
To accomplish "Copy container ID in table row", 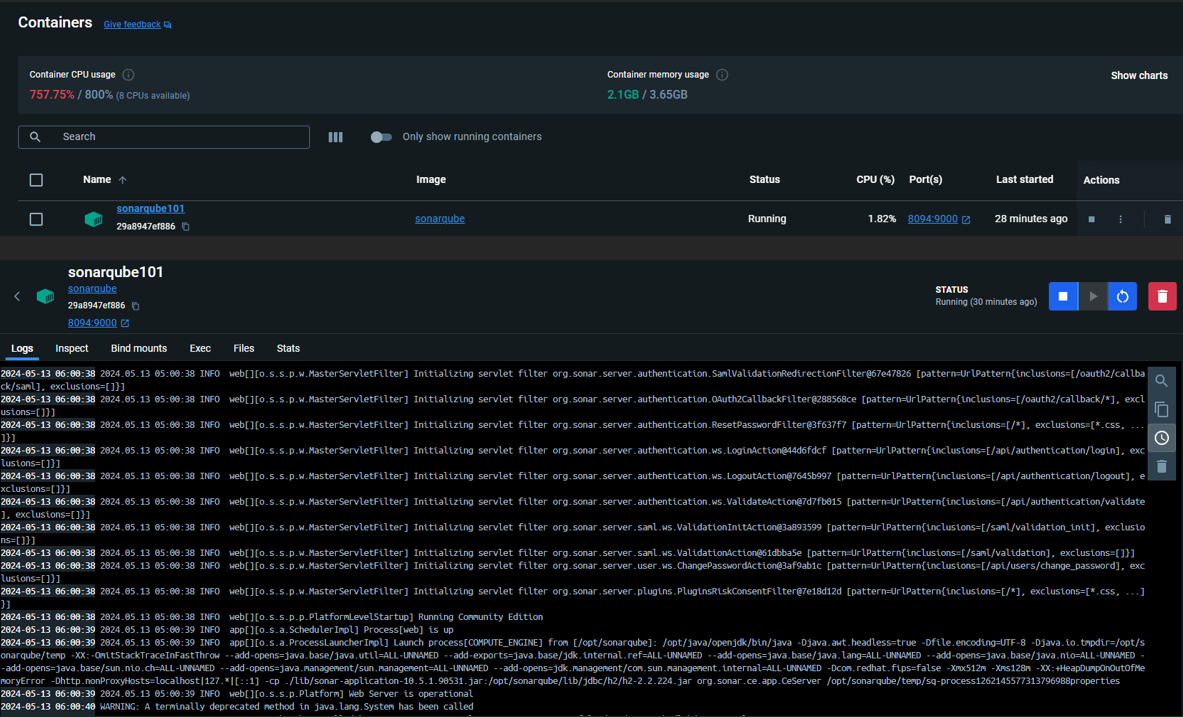I will coord(186,227).
